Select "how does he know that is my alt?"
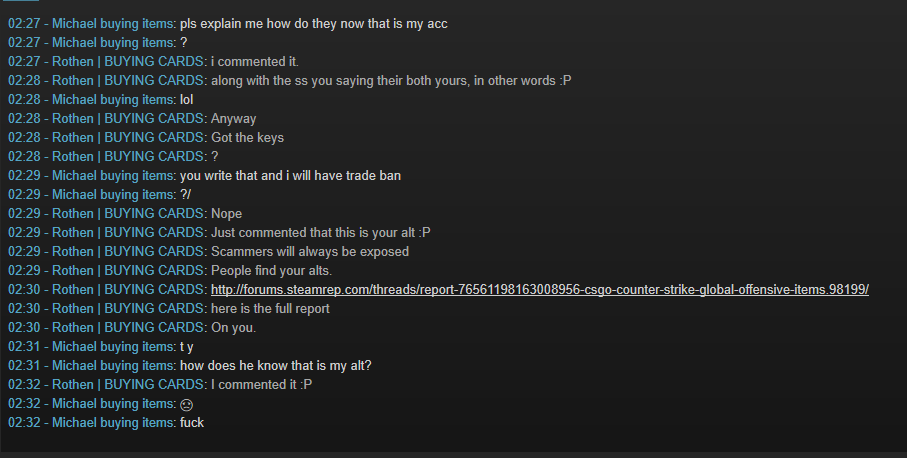The height and width of the screenshot is (458, 907). tap(275, 365)
